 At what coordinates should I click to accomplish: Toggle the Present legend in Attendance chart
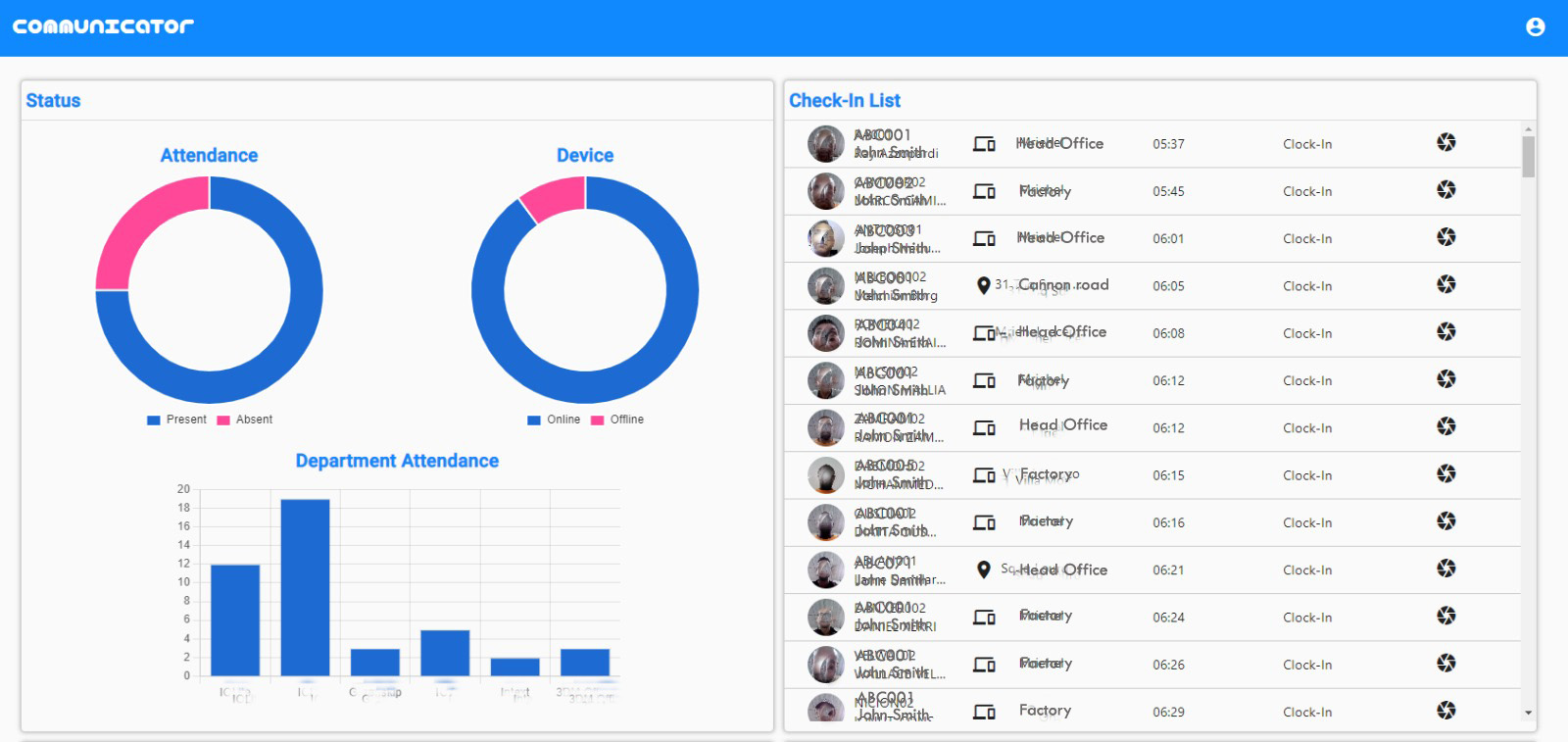177,420
